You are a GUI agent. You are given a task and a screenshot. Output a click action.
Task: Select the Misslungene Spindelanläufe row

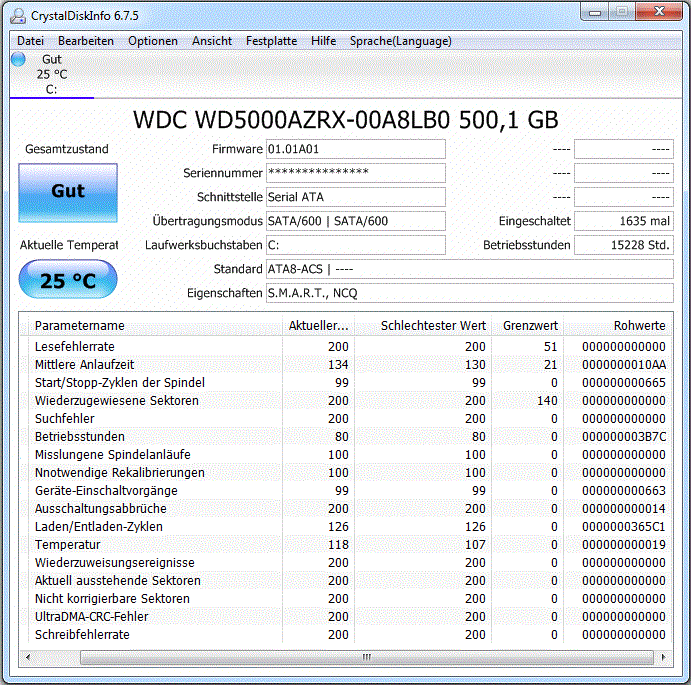[x=346, y=455]
